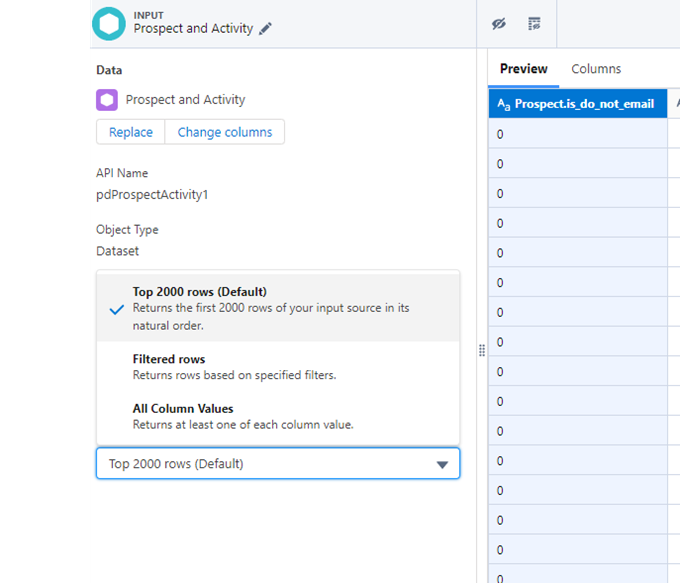
Task: Click the Prospect and Activity node title
Action: [x=193, y=29]
